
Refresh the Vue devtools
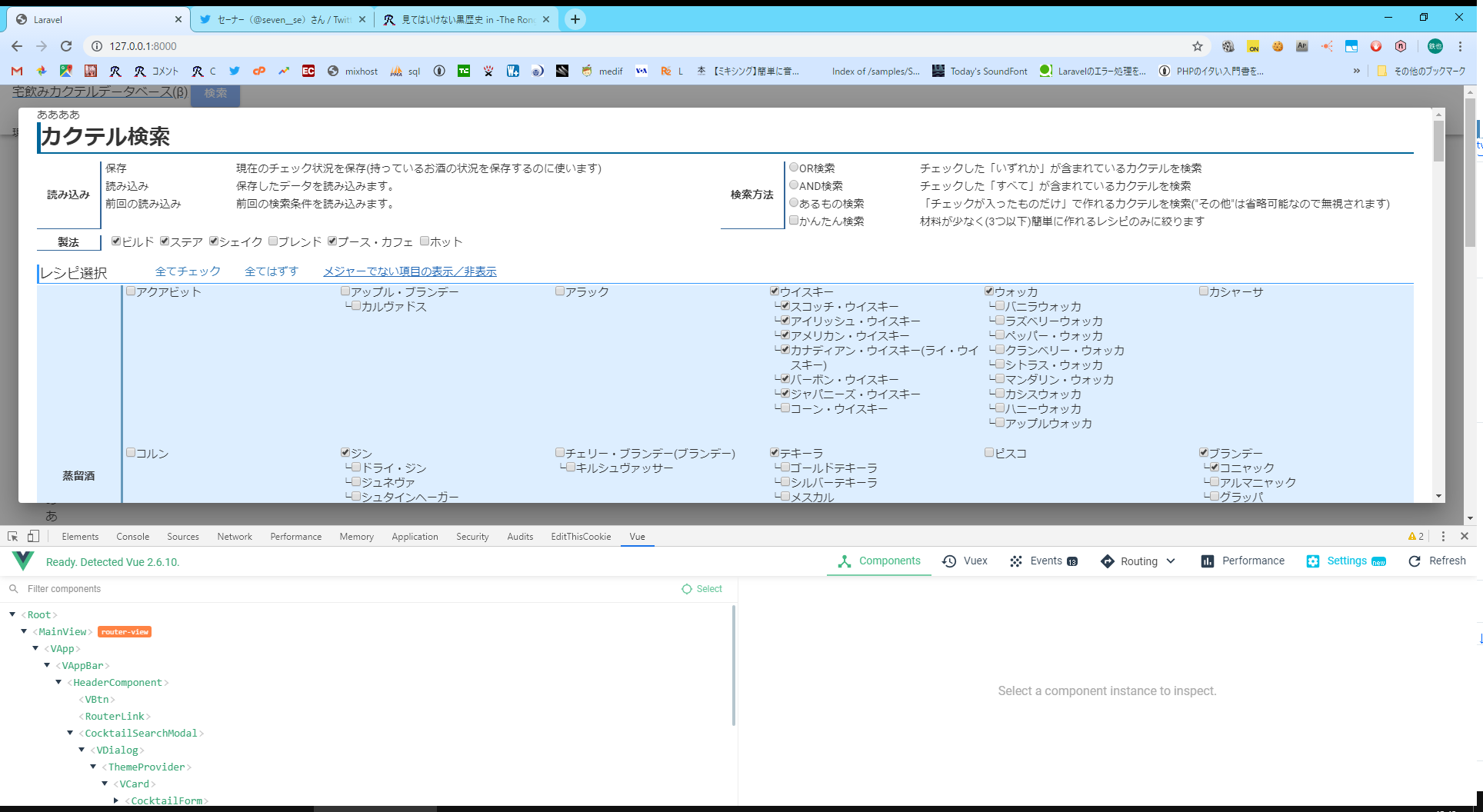pyautogui.click(x=1437, y=561)
